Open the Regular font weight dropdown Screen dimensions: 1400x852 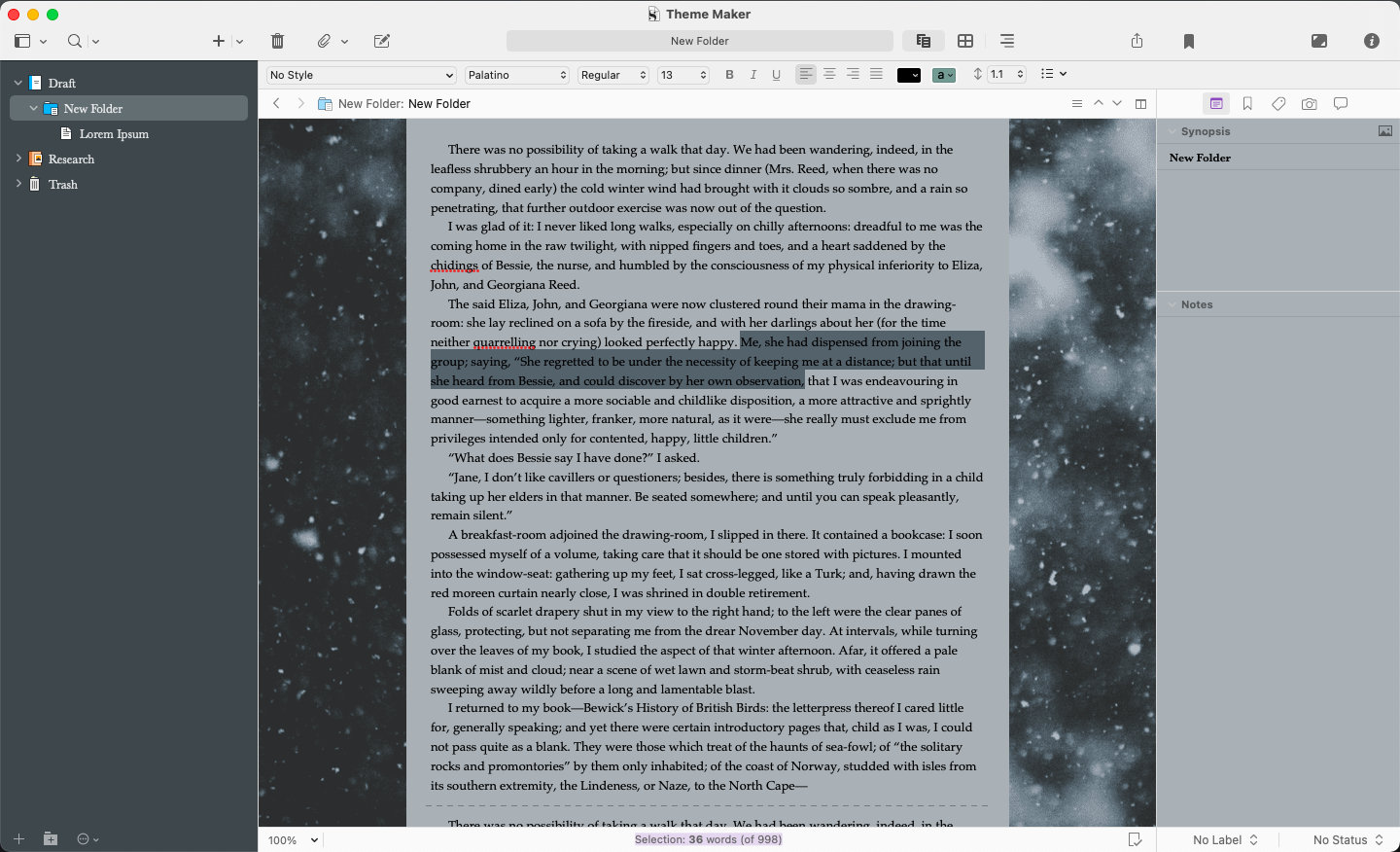coord(613,75)
